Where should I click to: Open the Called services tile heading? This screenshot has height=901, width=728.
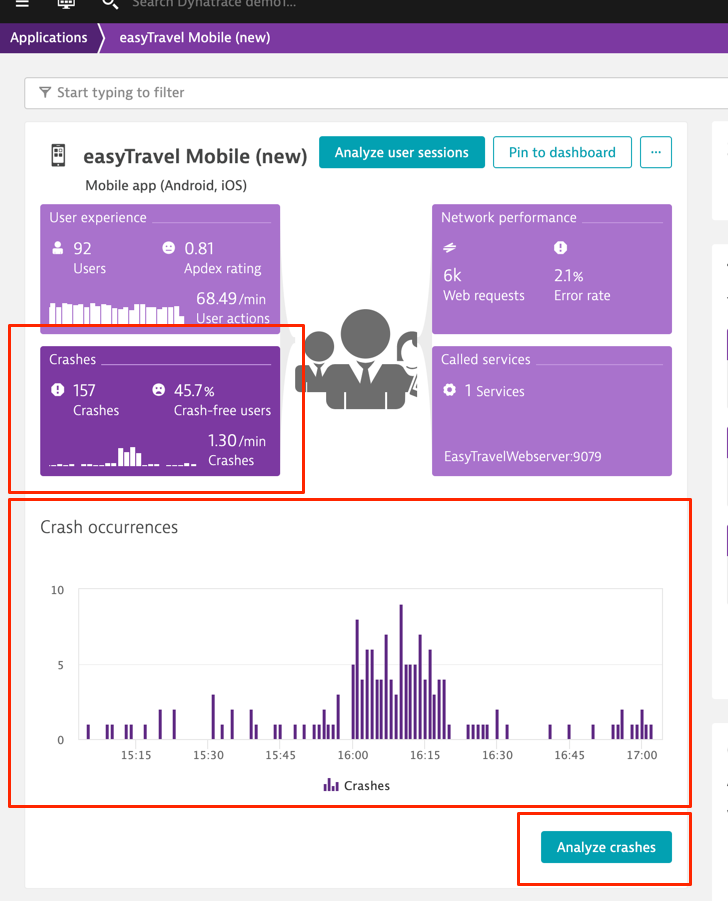point(486,360)
